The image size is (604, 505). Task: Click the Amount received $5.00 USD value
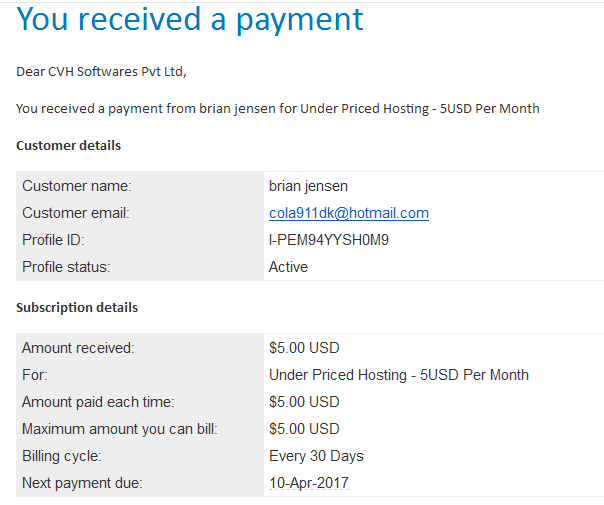304,348
